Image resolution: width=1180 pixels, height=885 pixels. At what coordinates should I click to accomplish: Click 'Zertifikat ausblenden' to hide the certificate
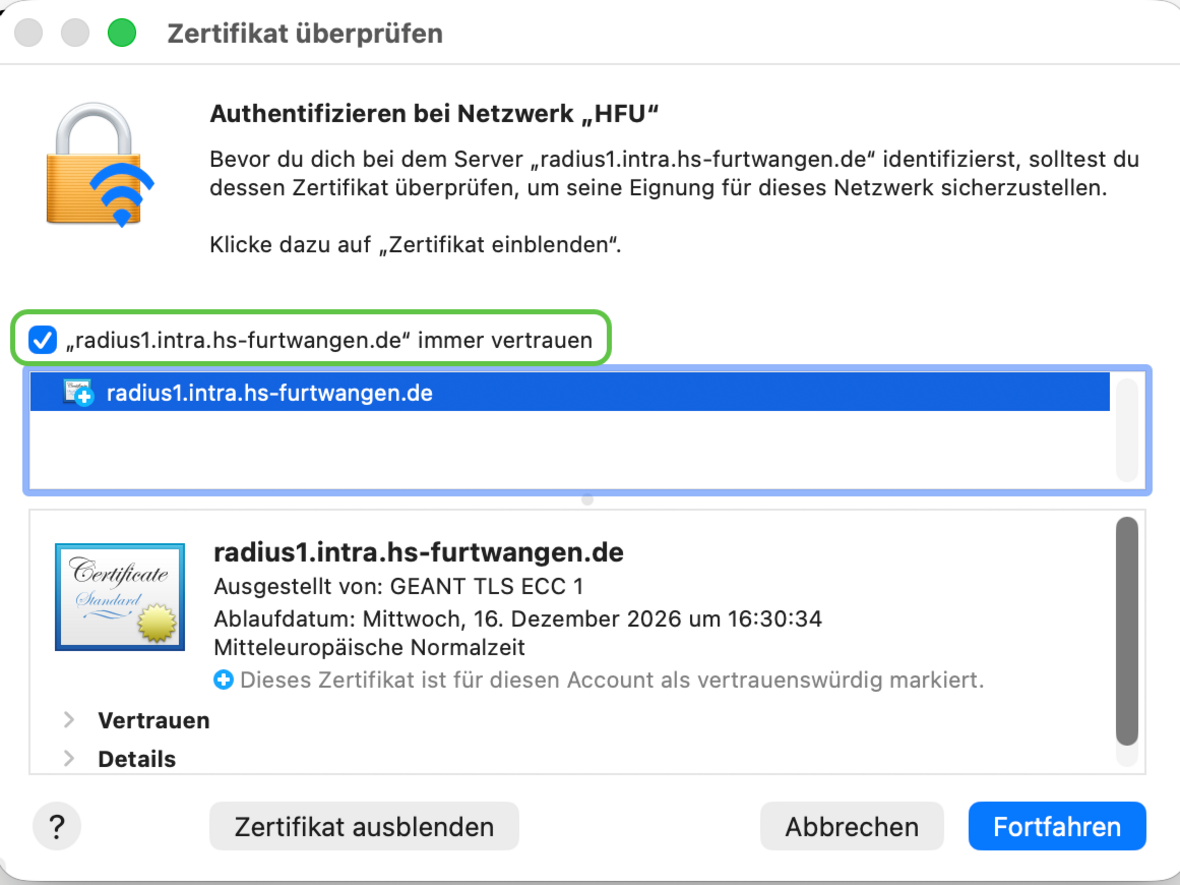(x=364, y=827)
